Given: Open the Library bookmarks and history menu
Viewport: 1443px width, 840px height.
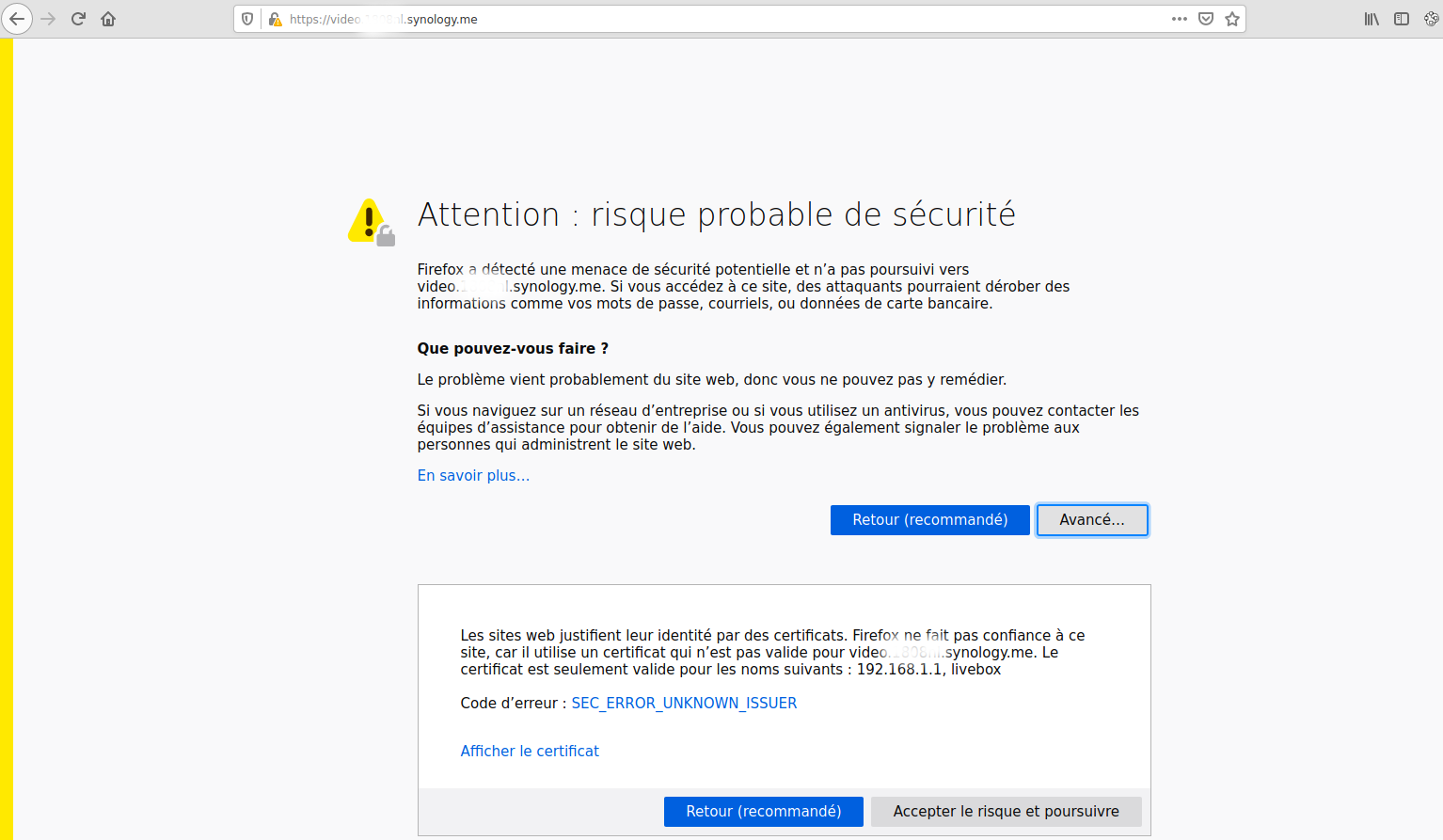Looking at the screenshot, I should (1372, 19).
